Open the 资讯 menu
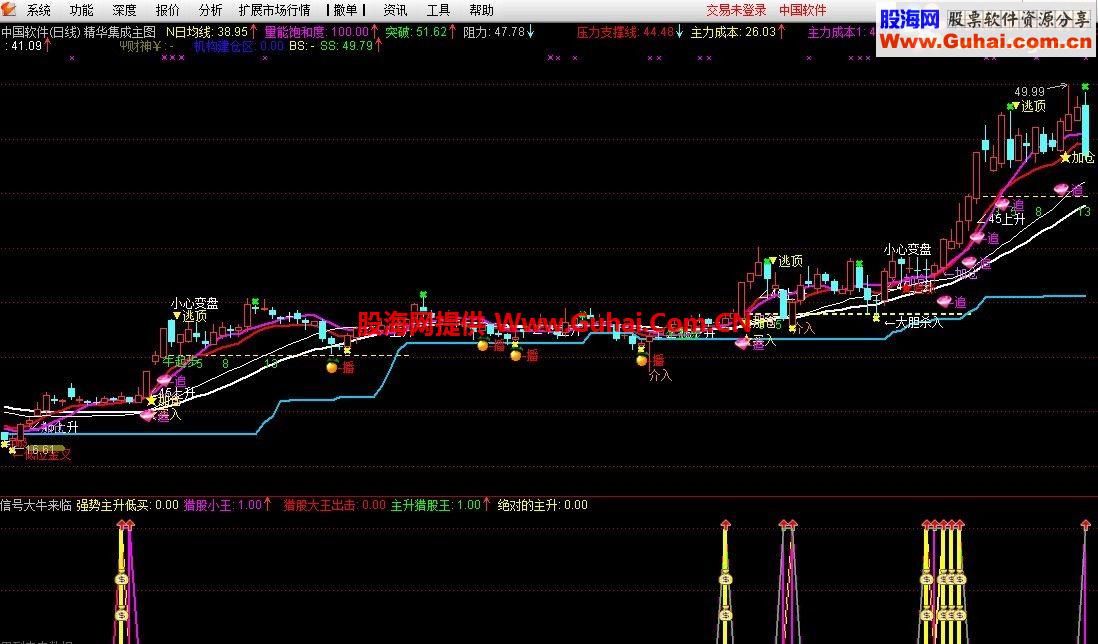The image size is (1098, 644). point(395,10)
